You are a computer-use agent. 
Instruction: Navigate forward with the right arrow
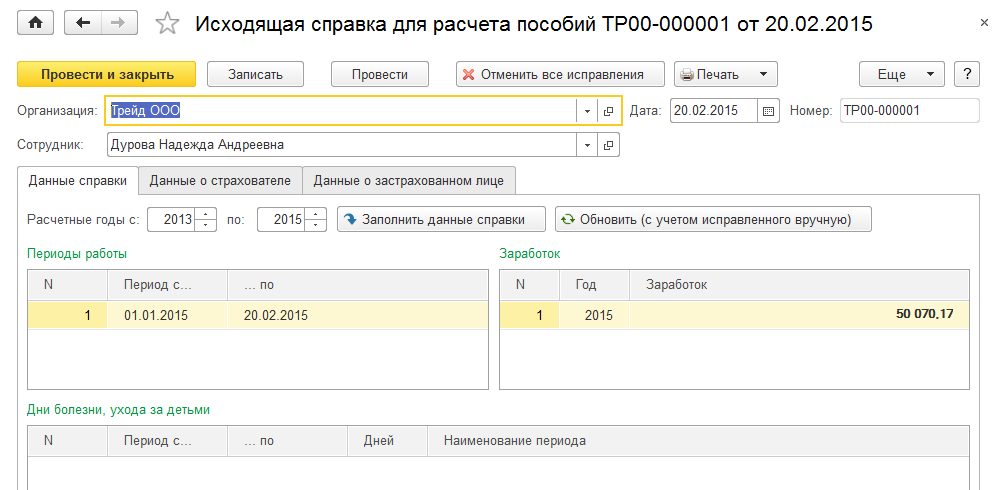coord(119,24)
